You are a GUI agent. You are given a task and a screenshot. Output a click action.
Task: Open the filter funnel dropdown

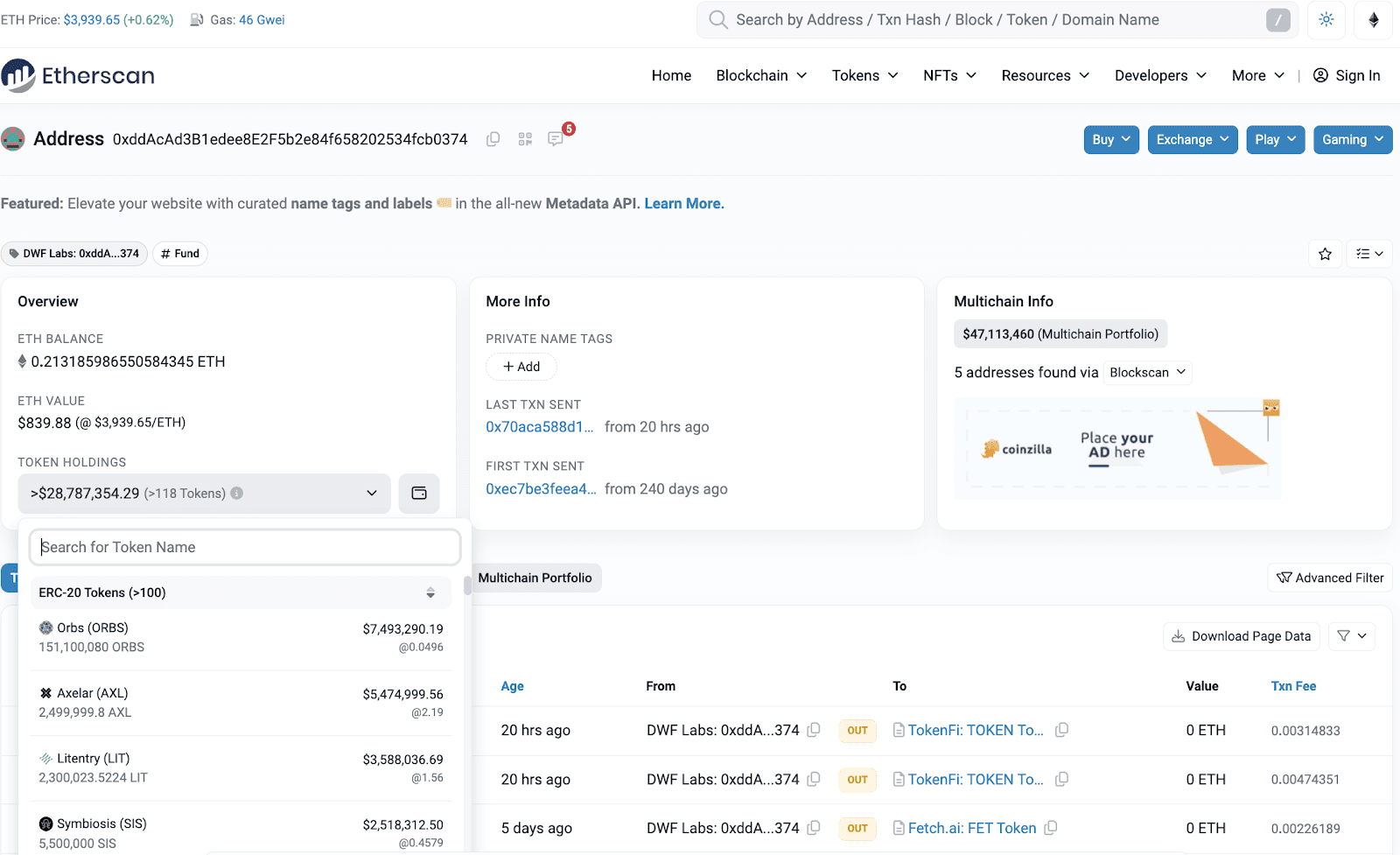(1352, 636)
